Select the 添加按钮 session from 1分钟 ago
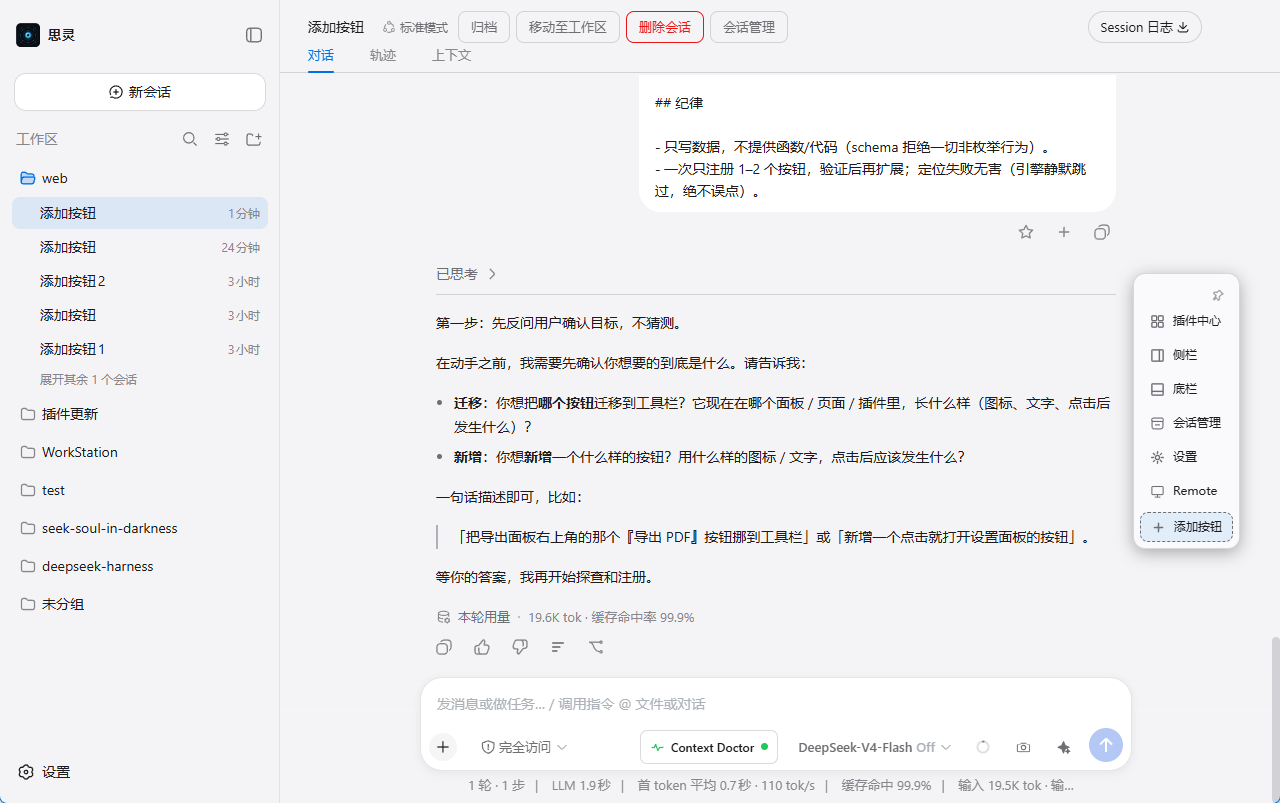 click(140, 213)
